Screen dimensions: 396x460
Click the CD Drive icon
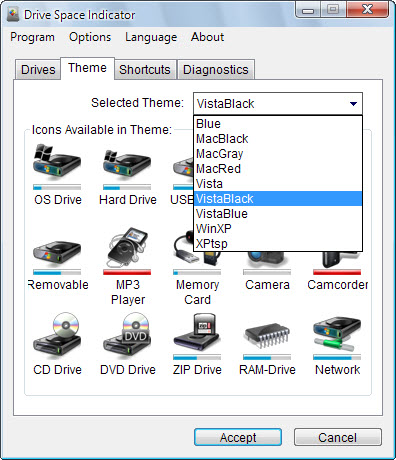[x=57, y=333]
